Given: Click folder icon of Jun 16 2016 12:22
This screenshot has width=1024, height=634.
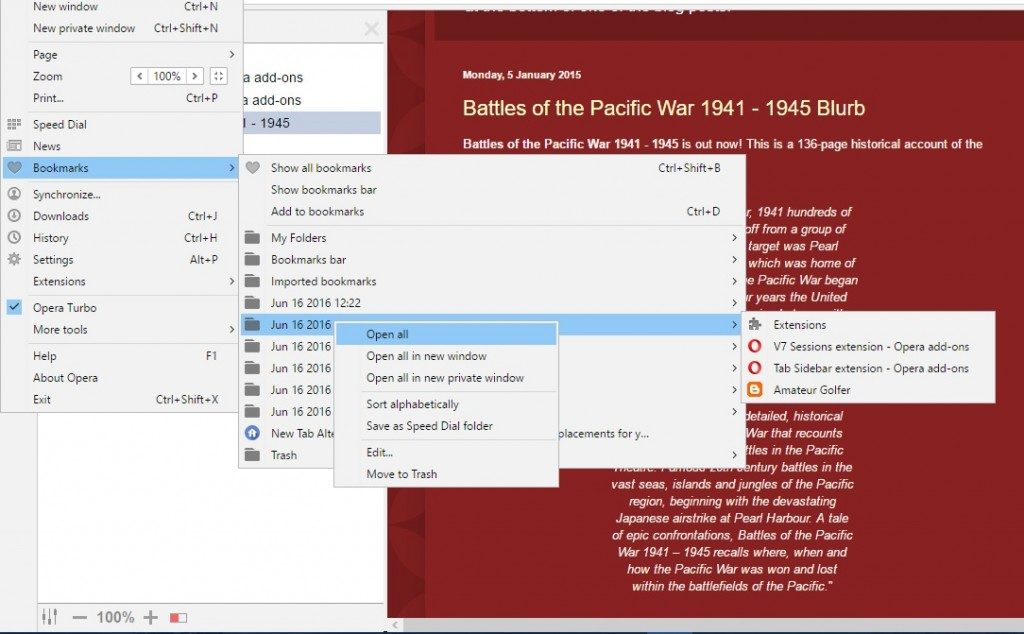Looking at the screenshot, I should [252, 303].
